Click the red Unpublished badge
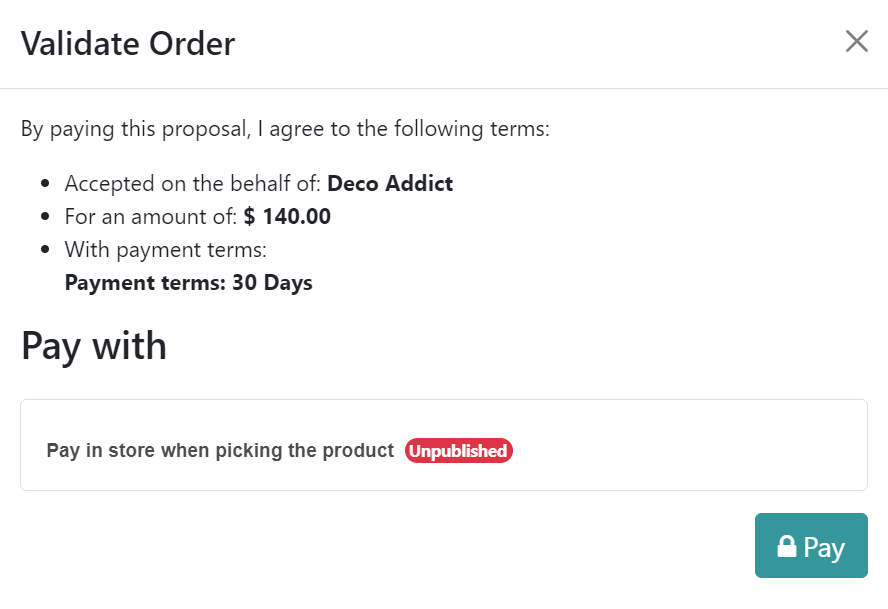This screenshot has width=888, height=609. click(x=458, y=451)
